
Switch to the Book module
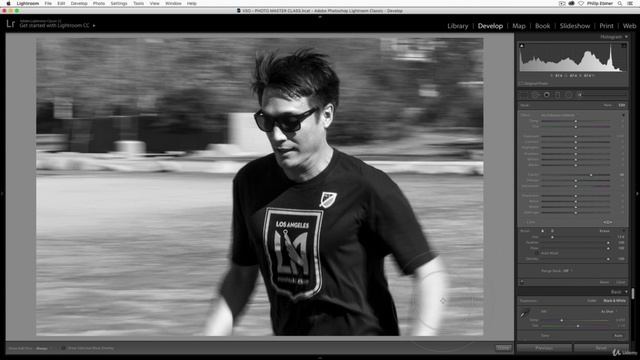542,26
